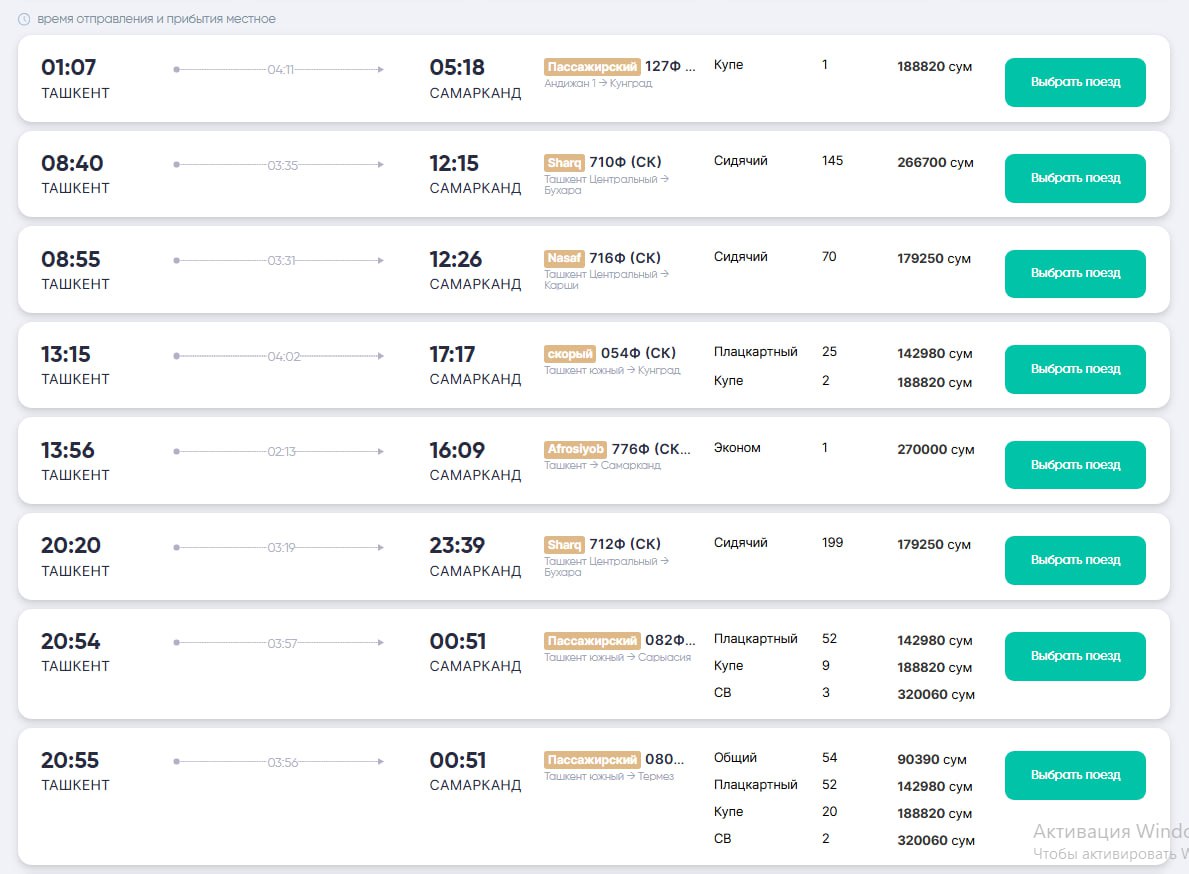The image size is (1189, 874).
Task: Click the Общий class option at 90390 сум
Action: pyautogui.click(x=735, y=758)
